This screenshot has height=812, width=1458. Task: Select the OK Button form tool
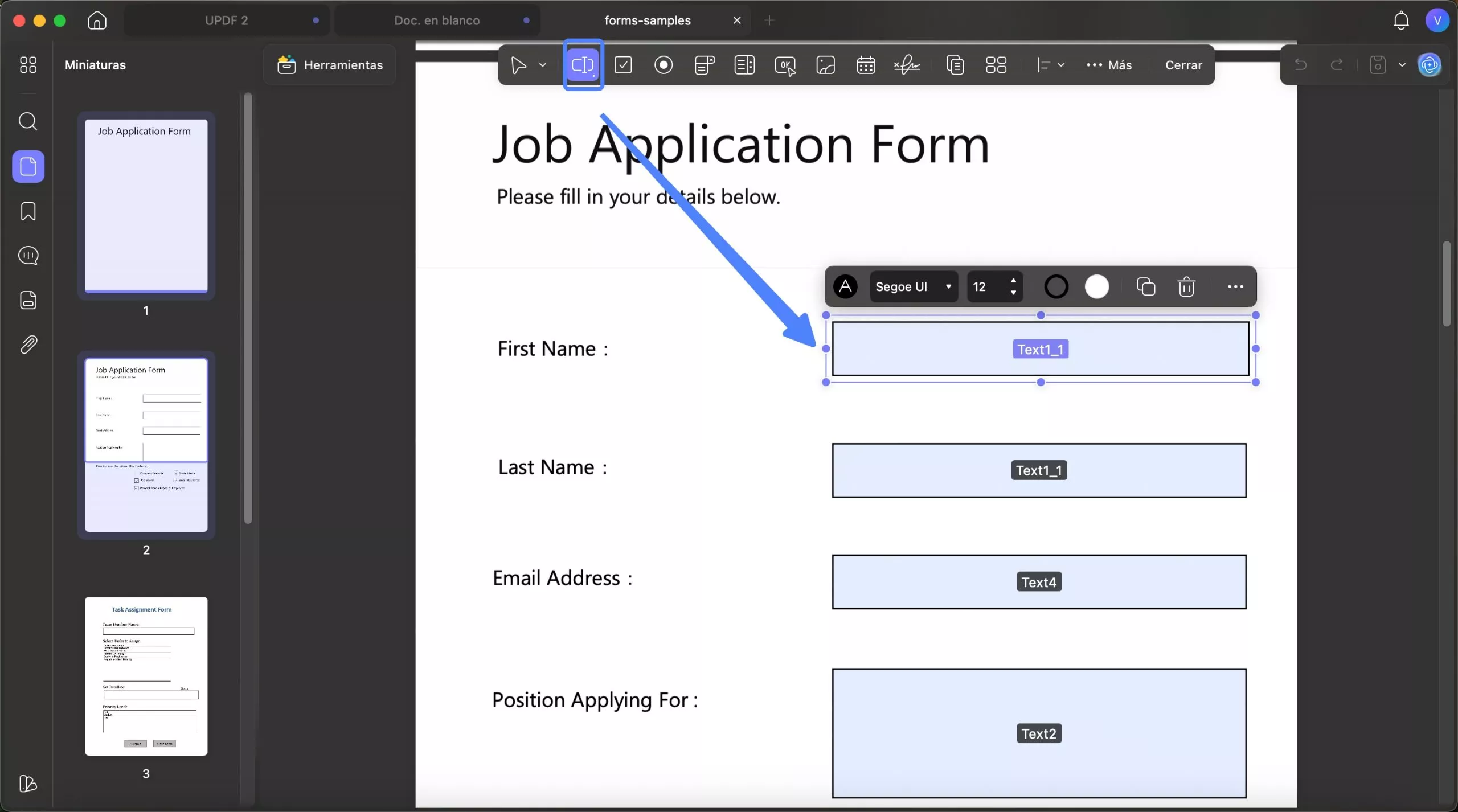click(x=785, y=65)
